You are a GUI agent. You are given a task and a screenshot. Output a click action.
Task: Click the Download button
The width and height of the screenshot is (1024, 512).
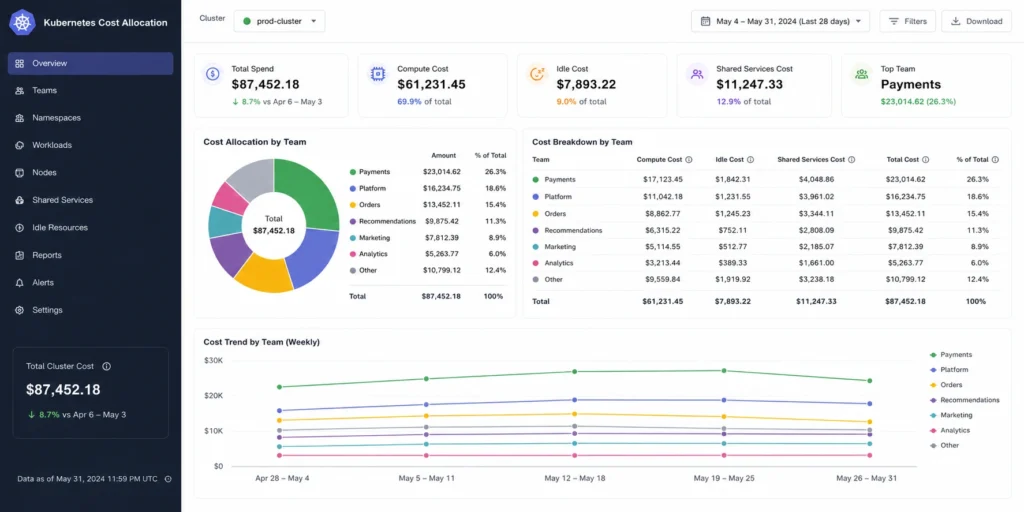pos(976,21)
